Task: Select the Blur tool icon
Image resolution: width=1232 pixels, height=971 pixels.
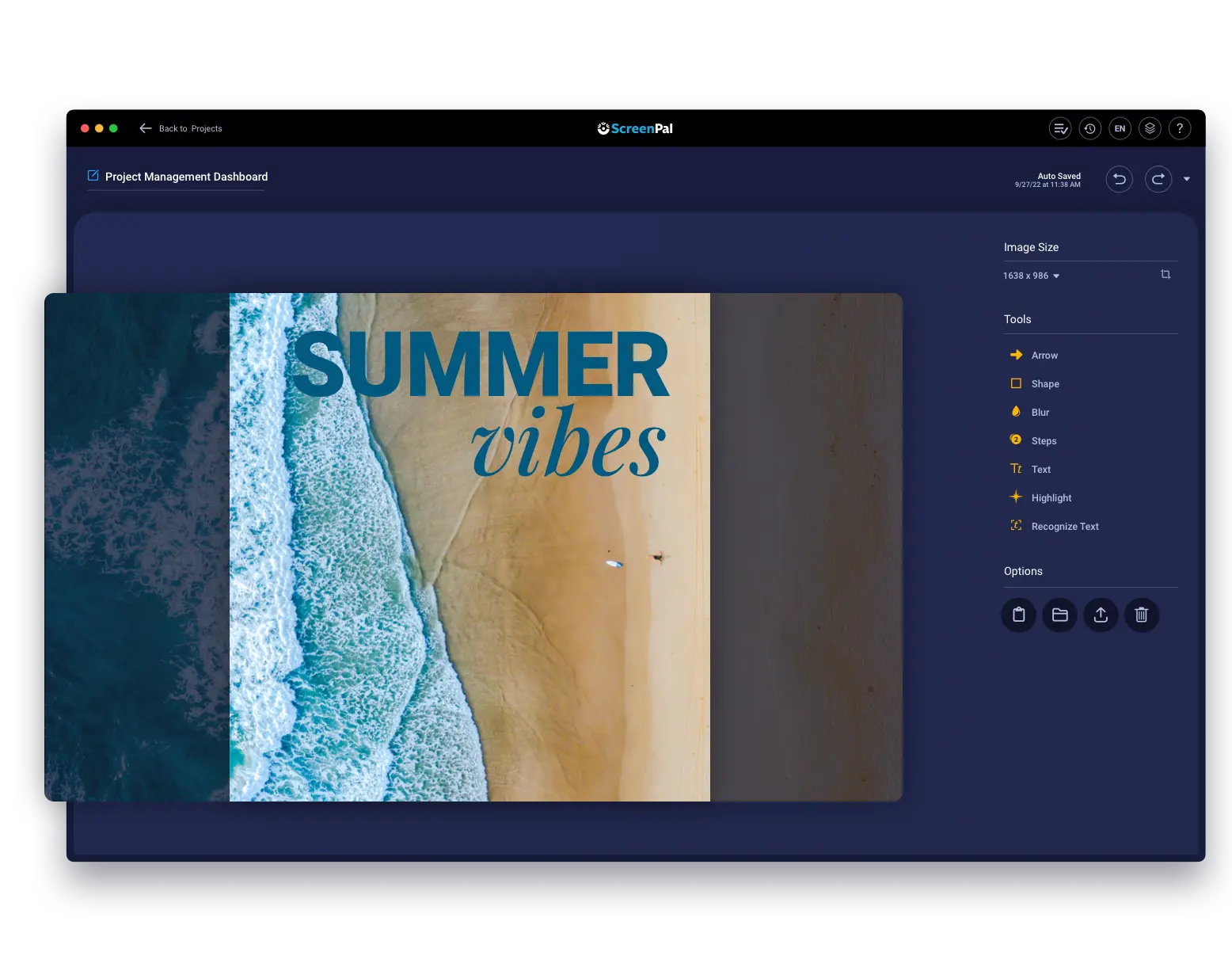Action: [1016, 411]
